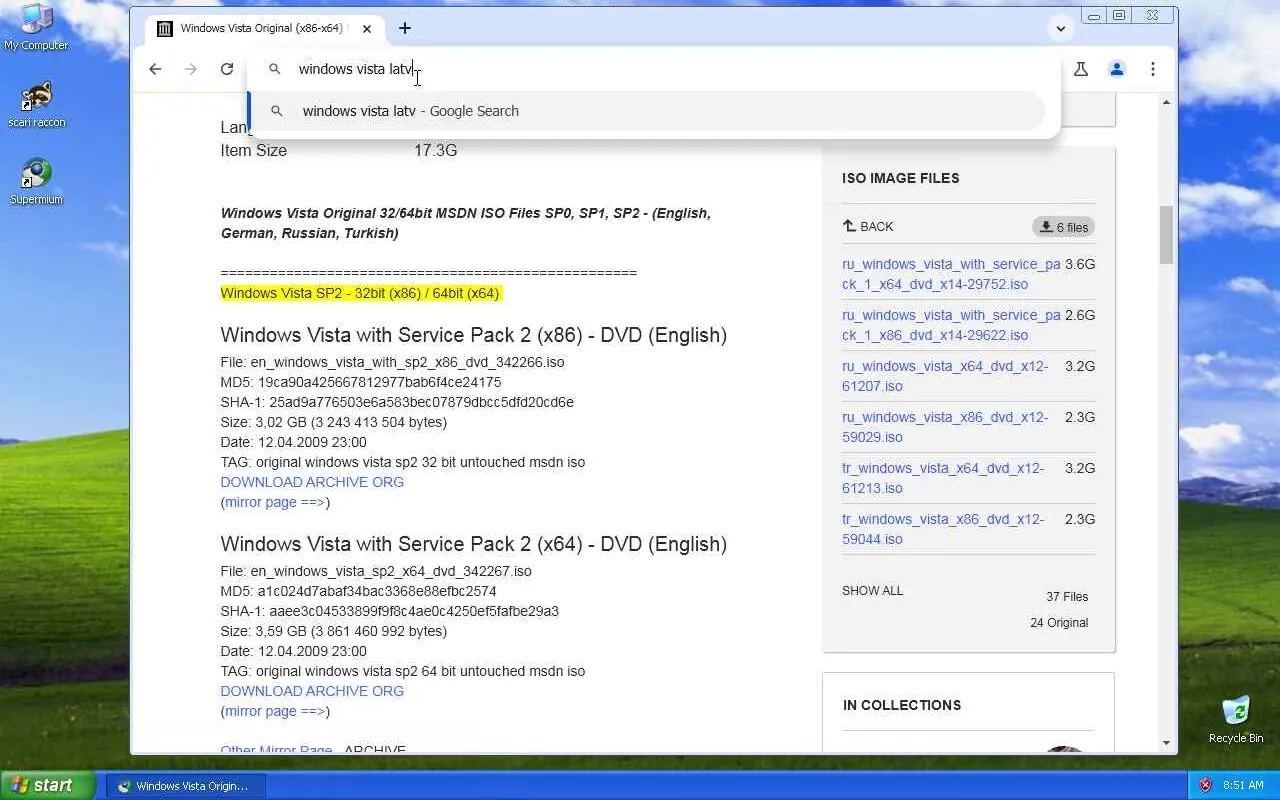Activate the Windows Vista Origin... taskbar button
Viewport: 1280px width, 800px height.
tap(184, 786)
